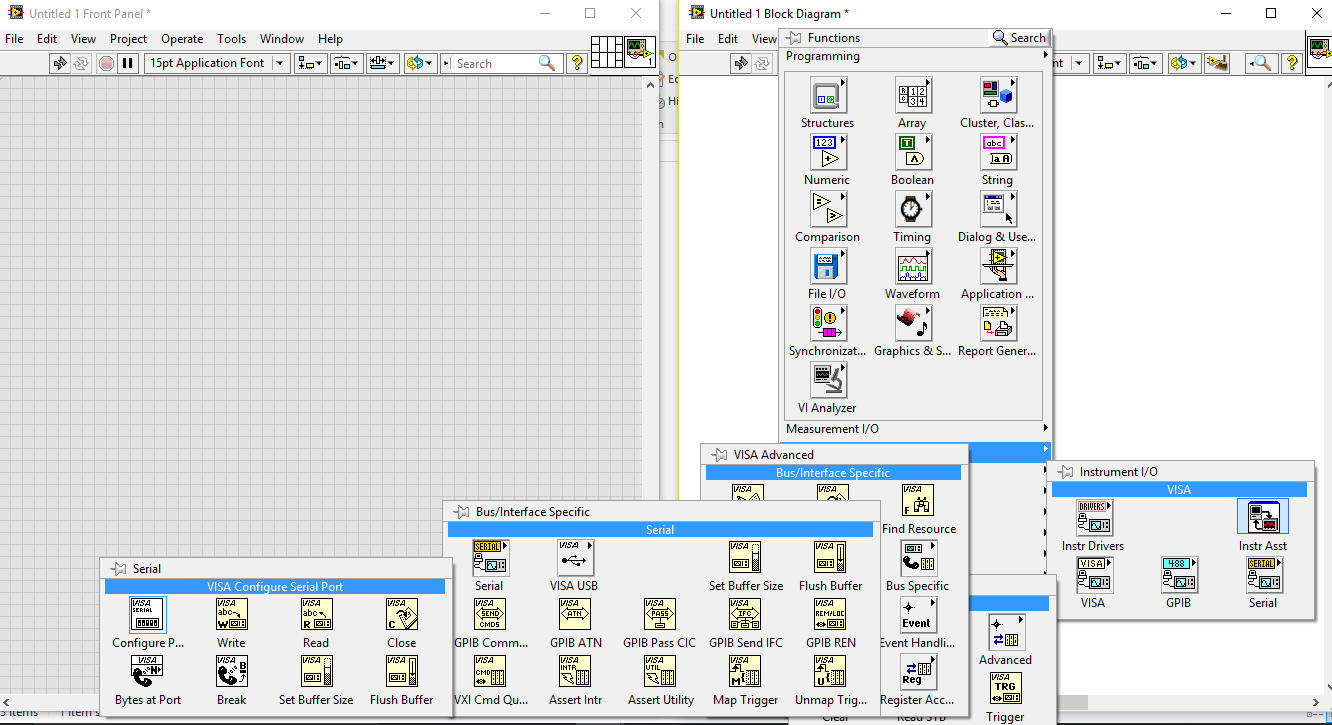Toggle Run Continuously on the Front Panel toolbar
This screenshot has height=725, width=1332.
[82, 63]
